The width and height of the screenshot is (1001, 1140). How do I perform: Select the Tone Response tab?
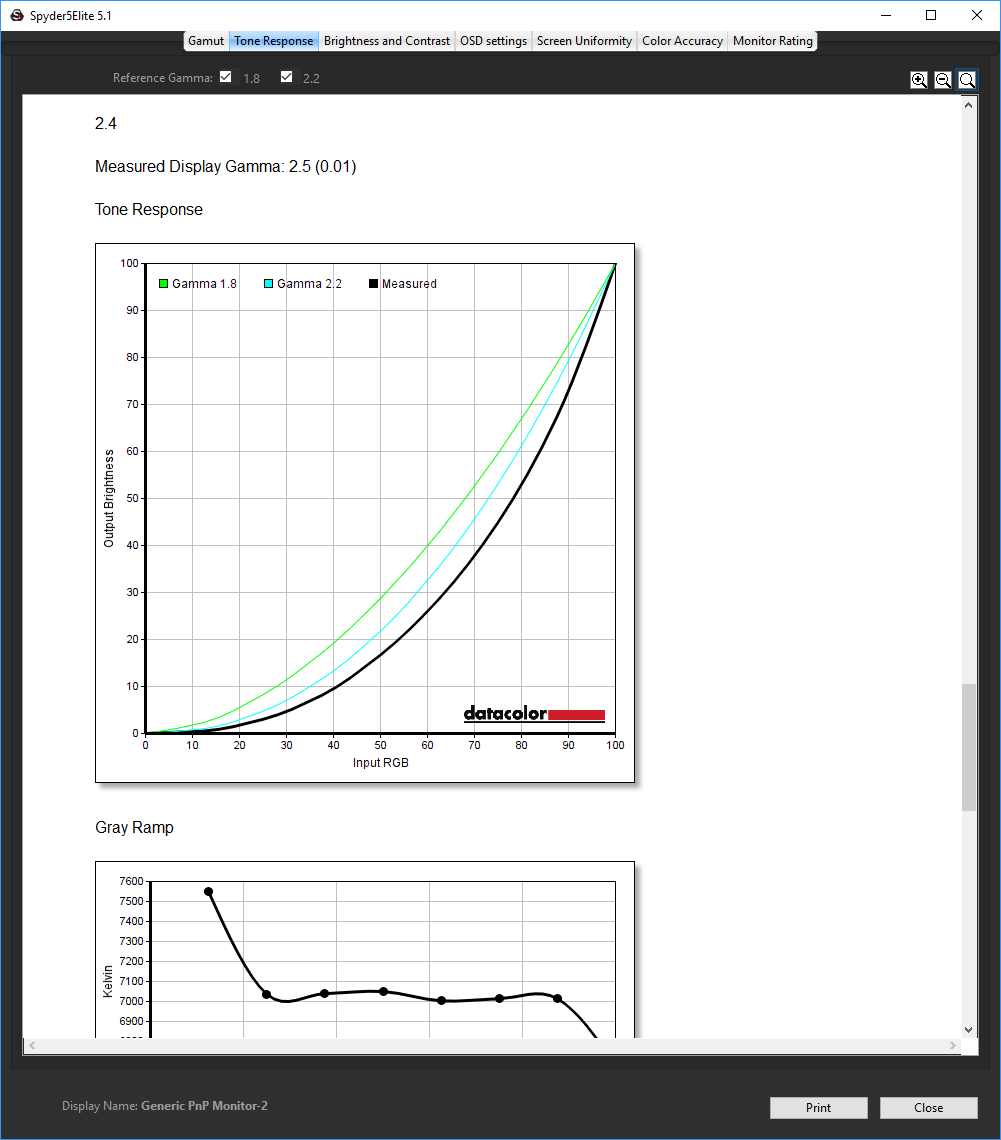pyautogui.click(x=273, y=41)
